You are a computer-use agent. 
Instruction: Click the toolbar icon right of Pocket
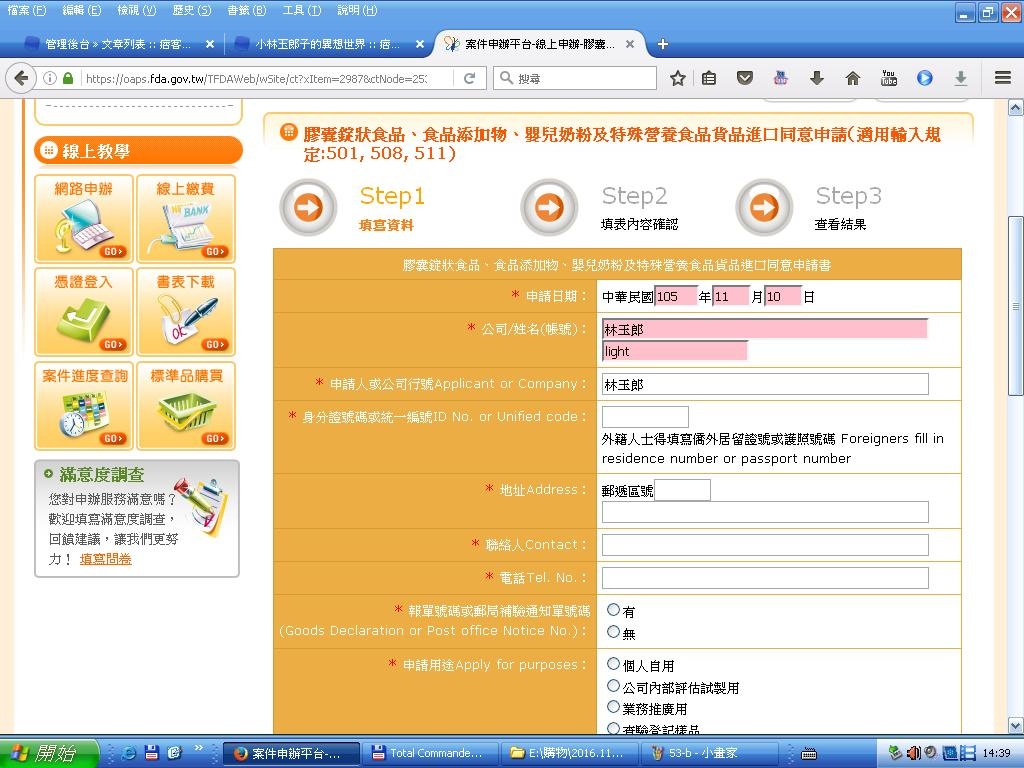pyautogui.click(x=780, y=78)
